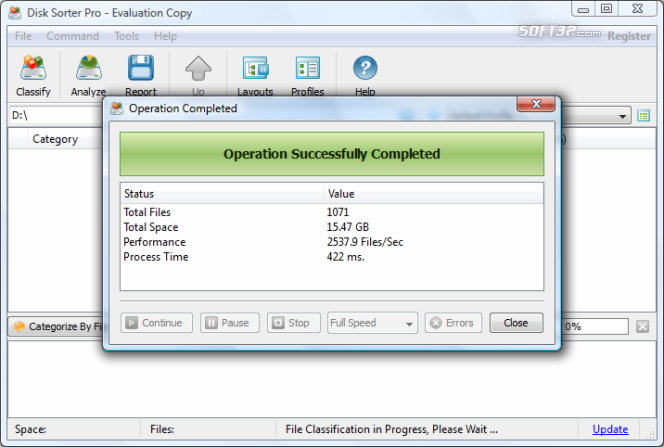Click the gray X icon beside 0% progress
This screenshot has height=447, width=664.
click(642, 326)
